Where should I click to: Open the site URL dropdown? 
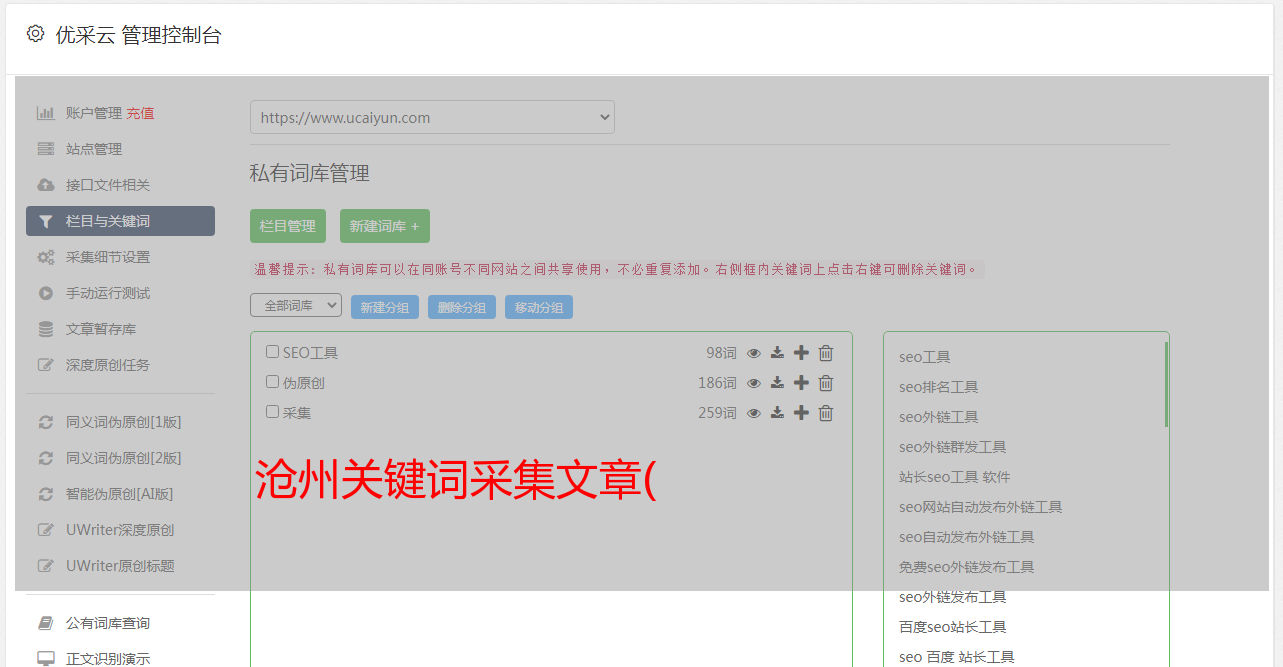[x=432, y=117]
